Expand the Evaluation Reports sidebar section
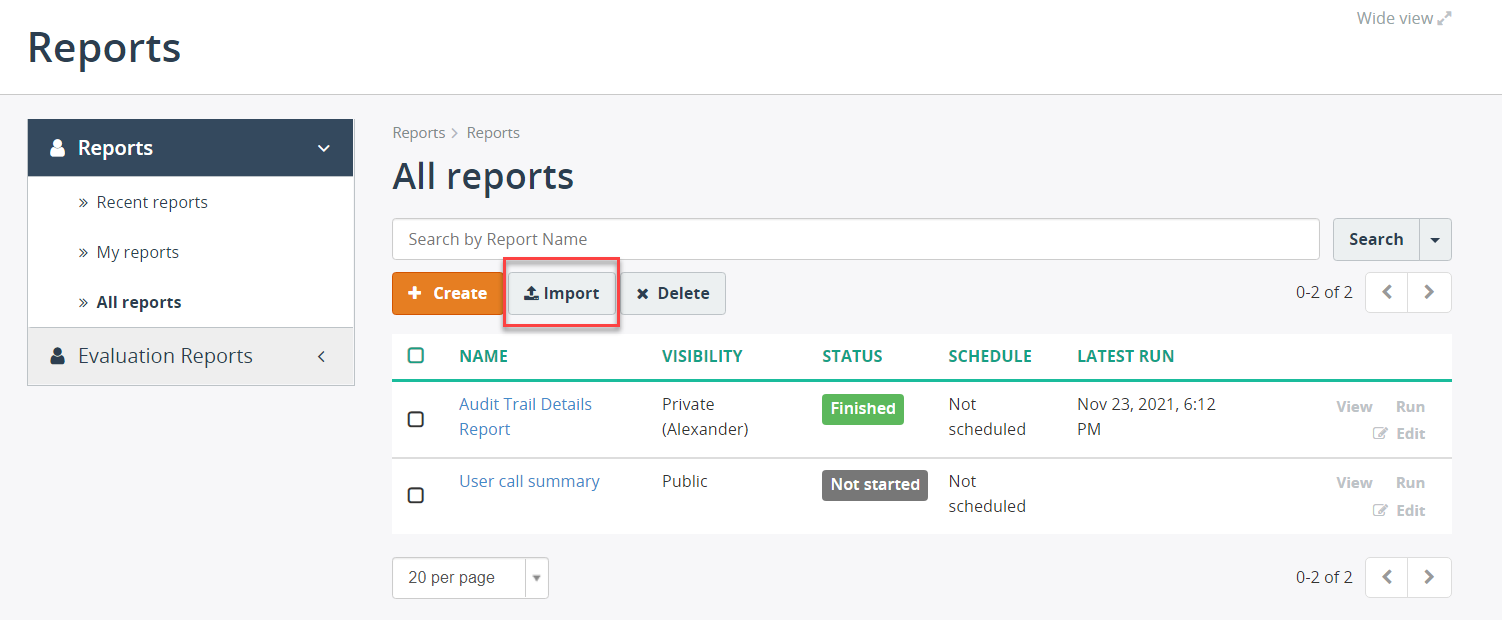Image resolution: width=1502 pixels, height=620 pixels. point(191,356)
